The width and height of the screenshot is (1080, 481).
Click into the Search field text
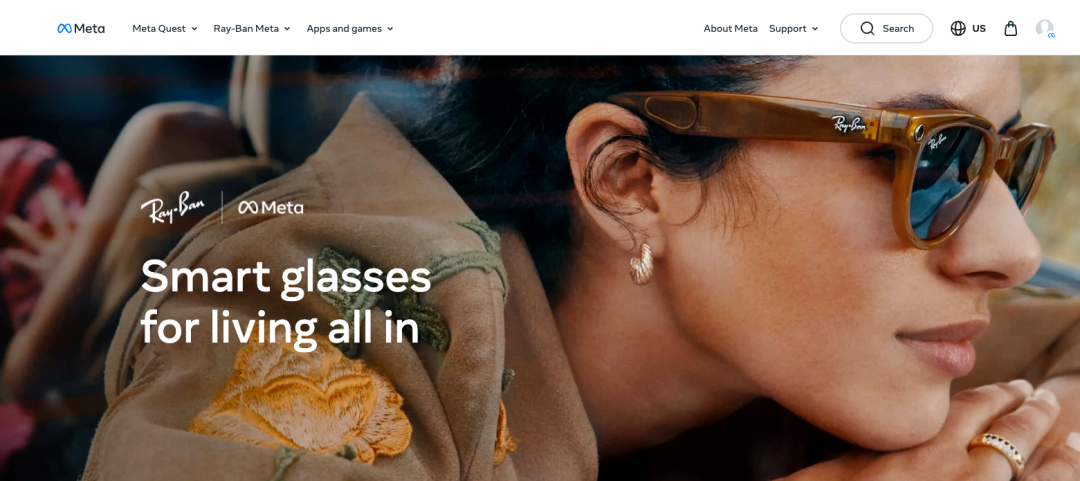point(898,28)
